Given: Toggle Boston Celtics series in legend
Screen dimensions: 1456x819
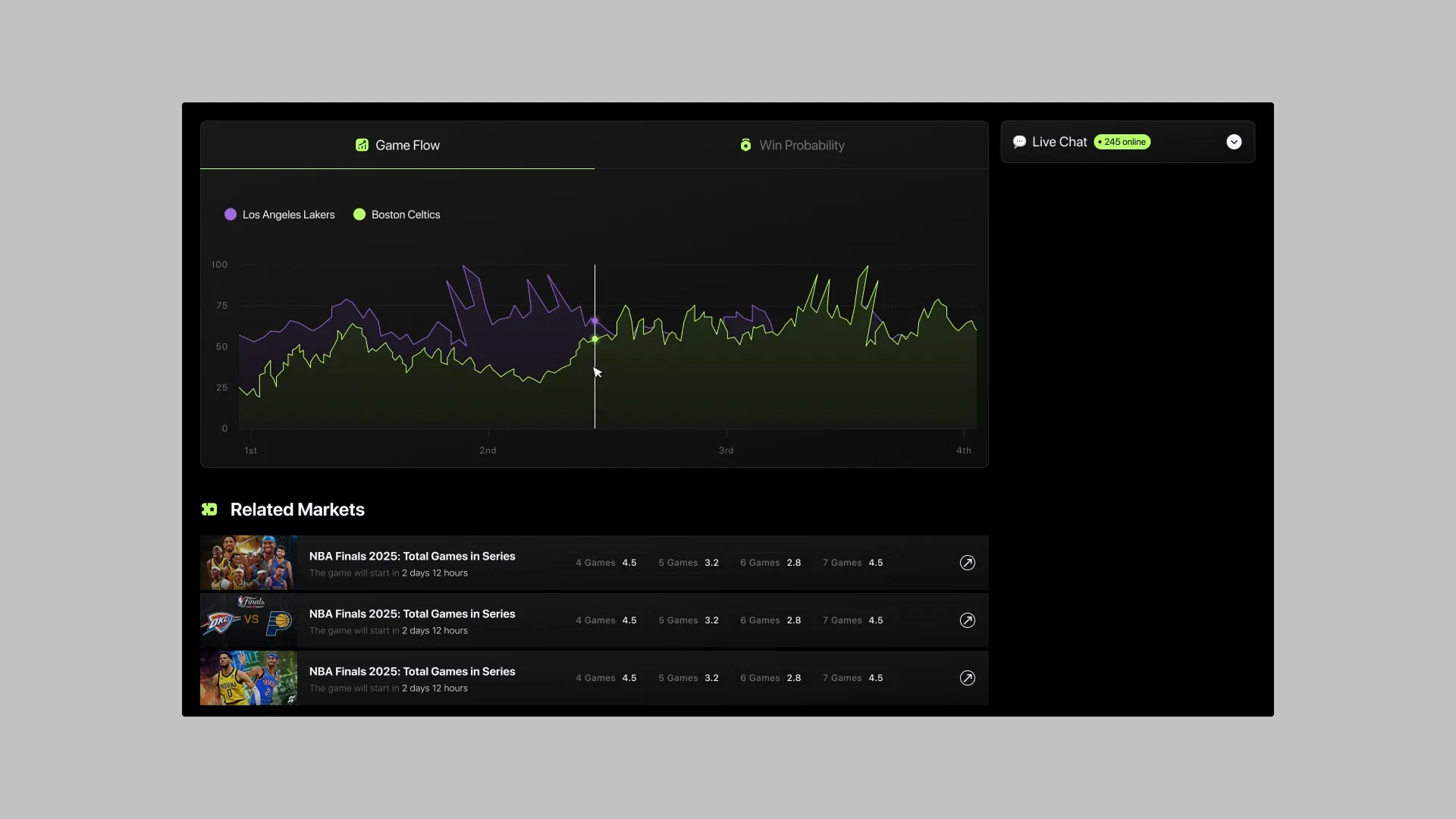Looking at the screenshot, I should [405, 215].
